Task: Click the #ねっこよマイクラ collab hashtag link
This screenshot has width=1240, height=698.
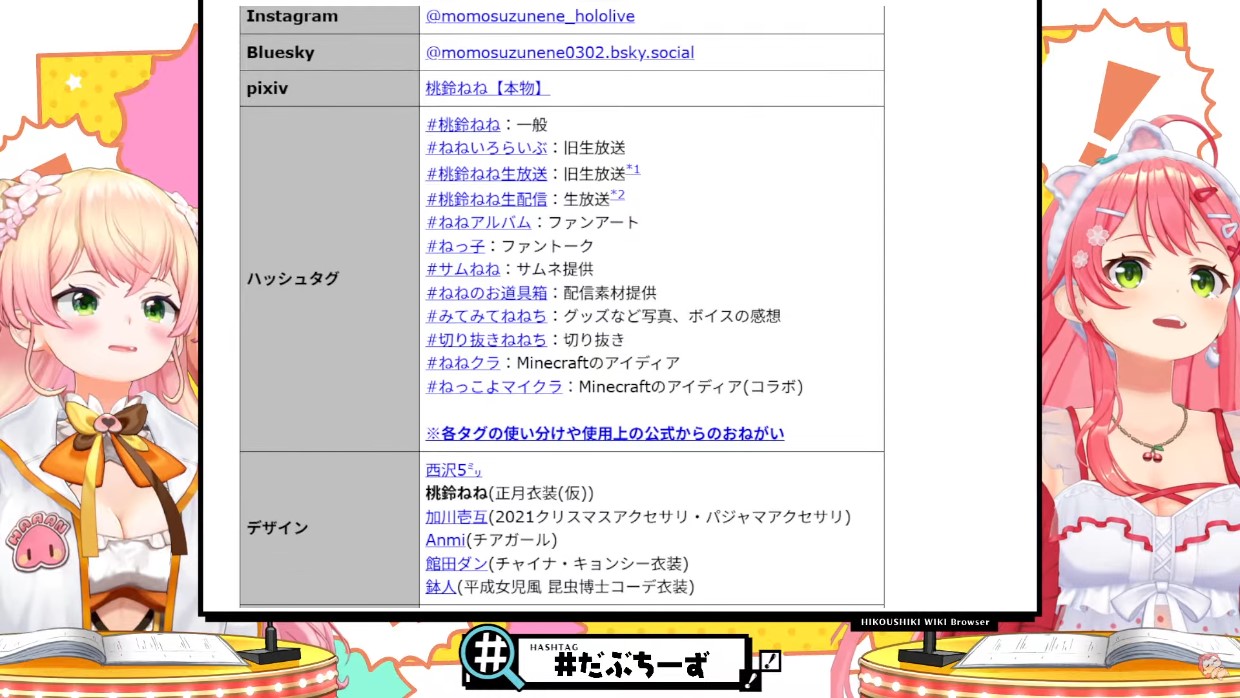Action: [494, 387]
